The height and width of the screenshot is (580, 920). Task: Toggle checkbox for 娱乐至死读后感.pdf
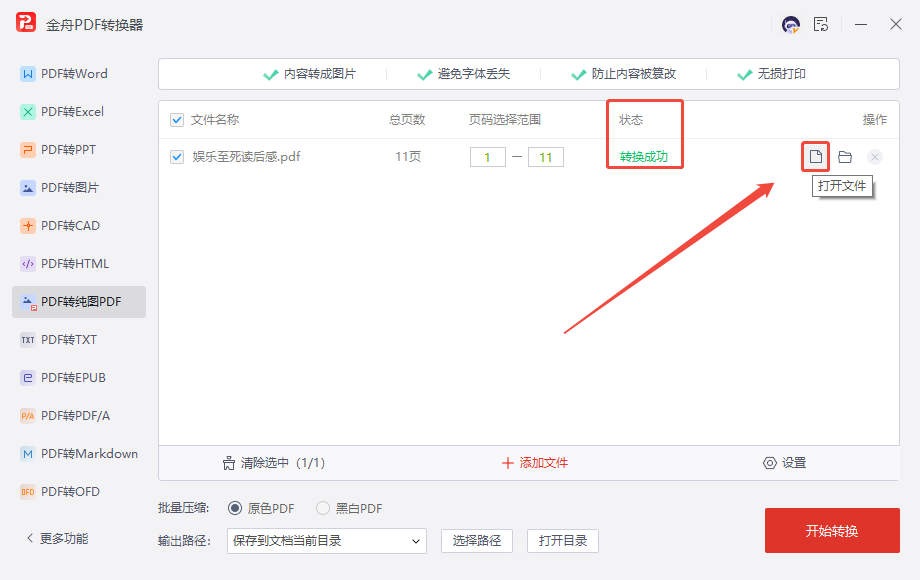(177, 157)
